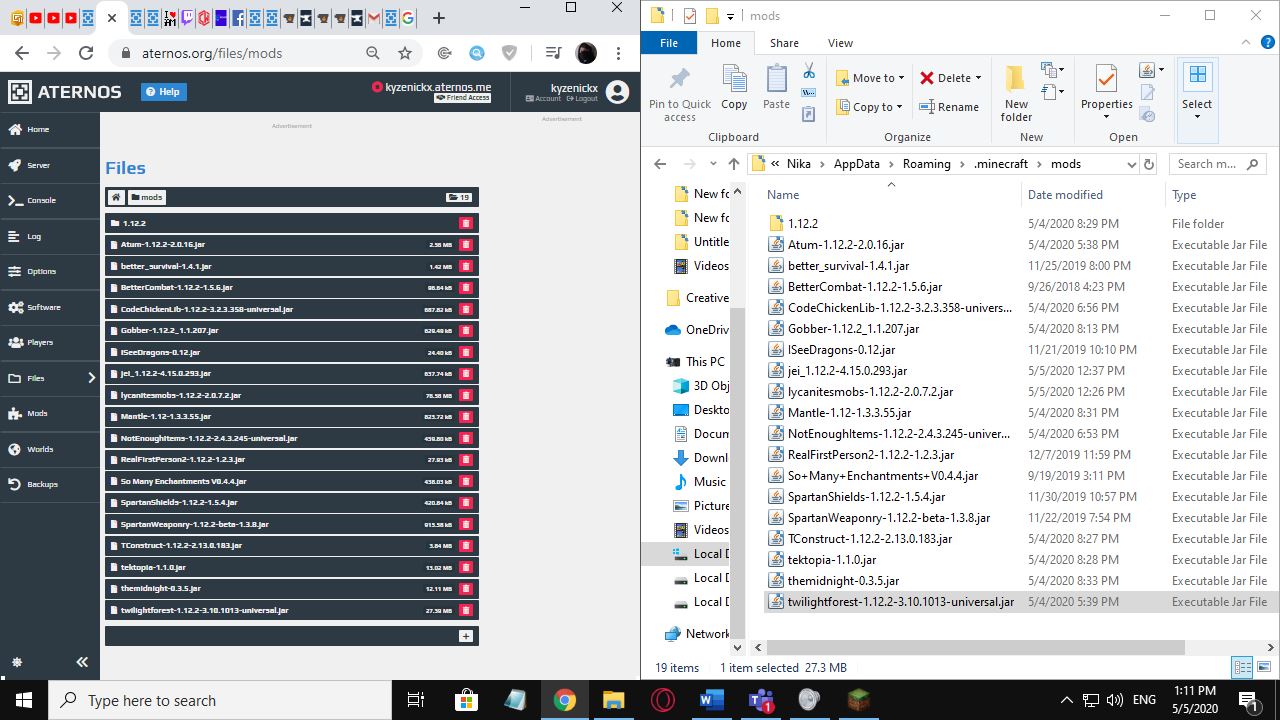
Task: Open the Backups page in Aternos sidebar
Action: point(50,484)
